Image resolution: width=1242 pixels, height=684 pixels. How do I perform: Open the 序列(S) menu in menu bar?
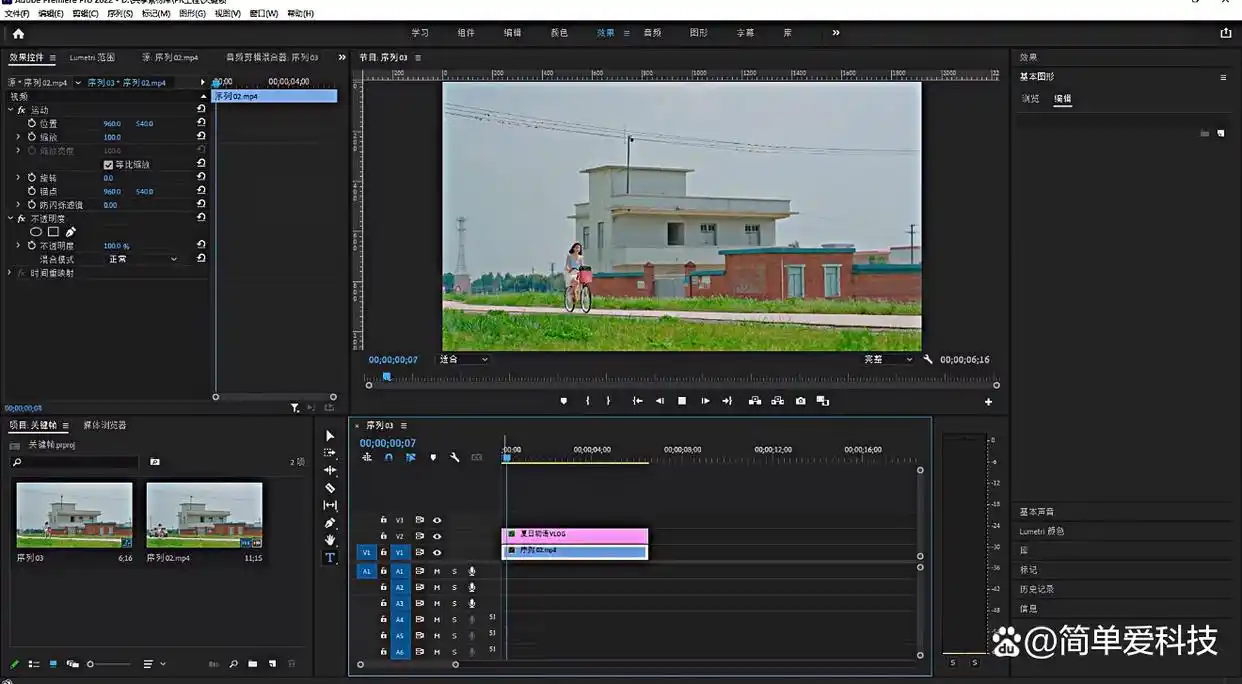pyautogui.click(x=120, y=14)
